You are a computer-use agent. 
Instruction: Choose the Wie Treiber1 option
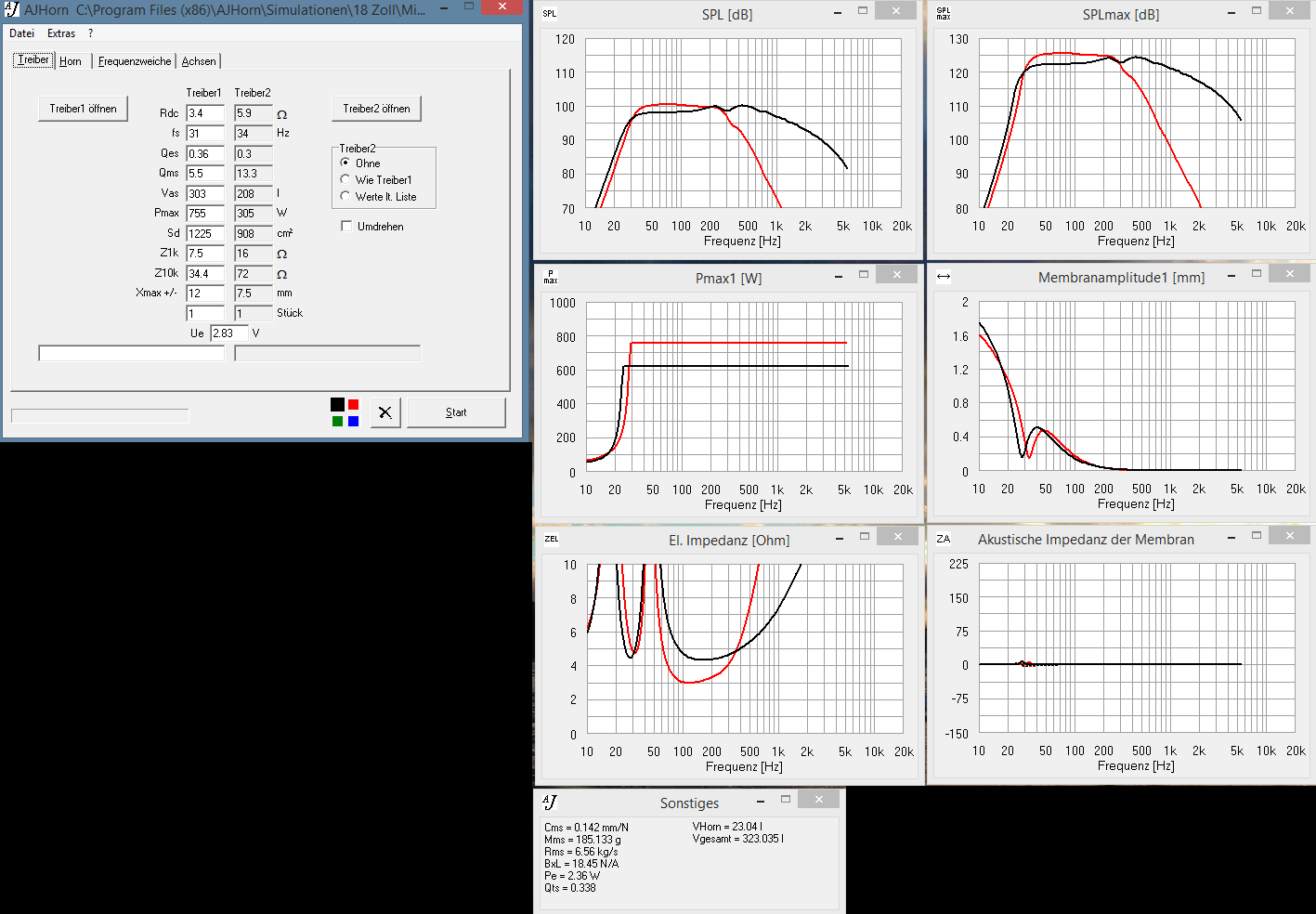(x=345, y=180)
